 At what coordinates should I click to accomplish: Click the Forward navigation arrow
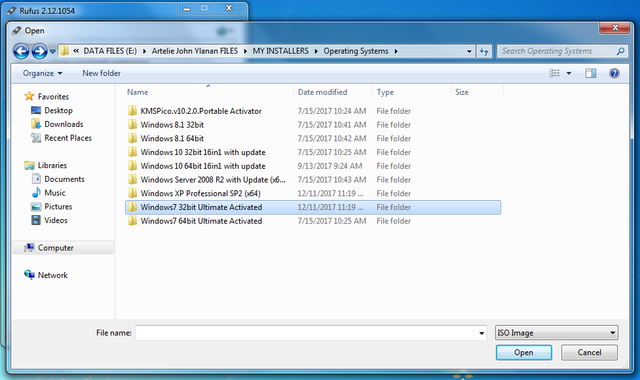[x=39, y=51]
